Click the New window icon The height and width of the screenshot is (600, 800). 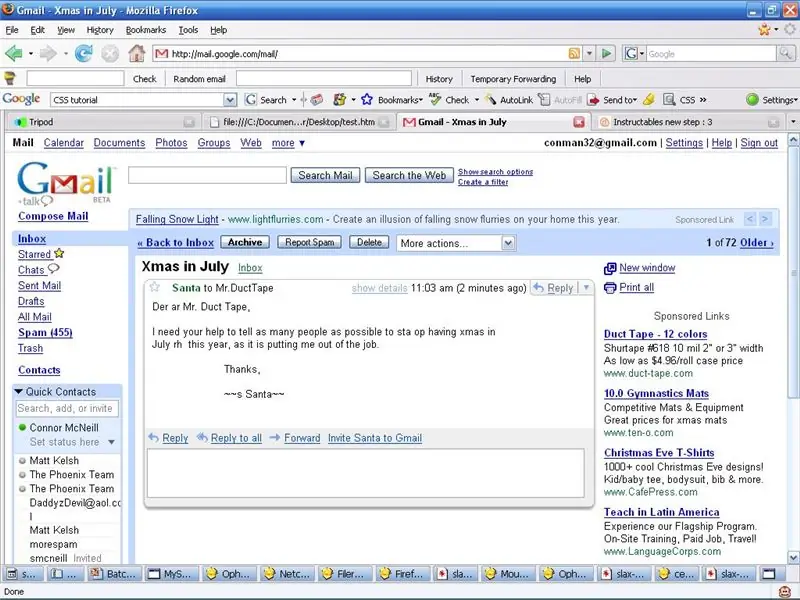click(x=610, y=268)
